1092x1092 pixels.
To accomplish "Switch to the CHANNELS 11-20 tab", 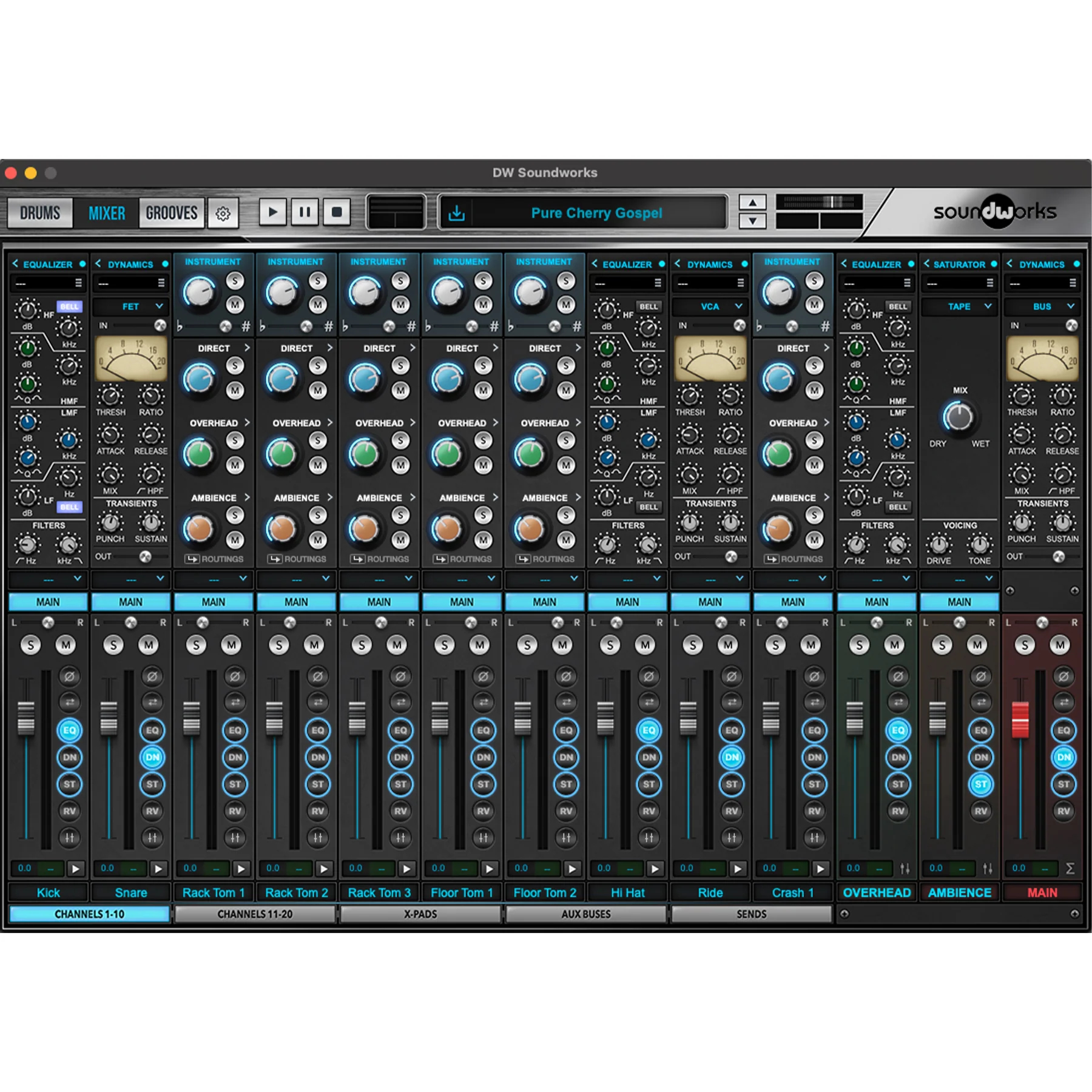I will 255,914.
